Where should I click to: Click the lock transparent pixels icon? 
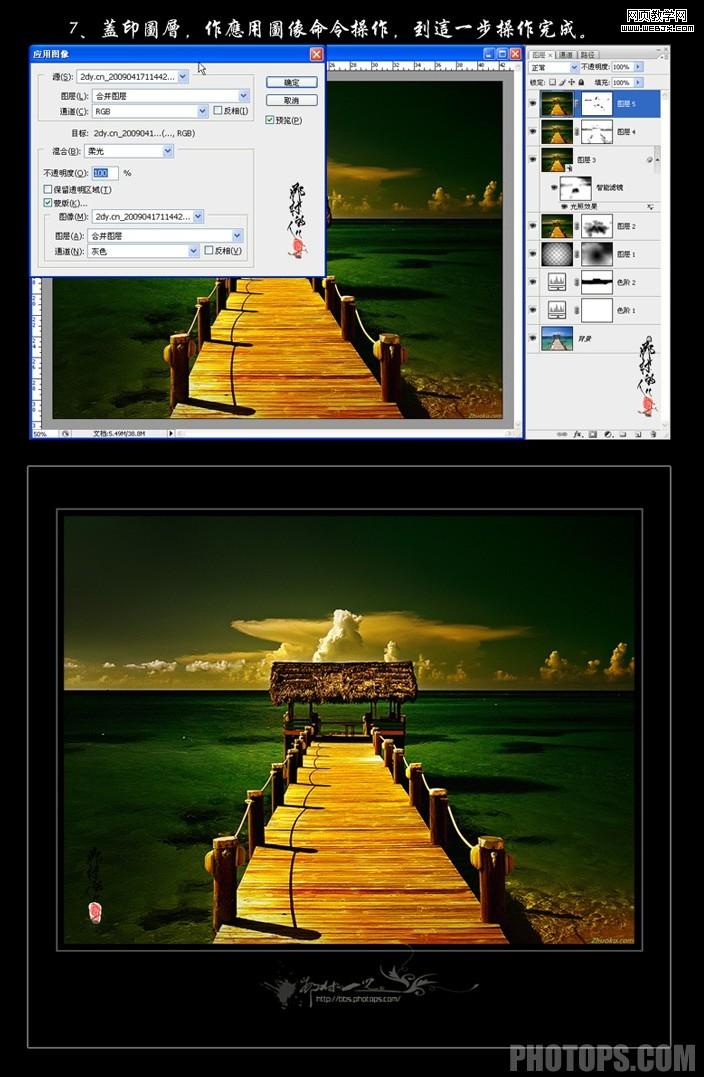click(x=552, y=82)
